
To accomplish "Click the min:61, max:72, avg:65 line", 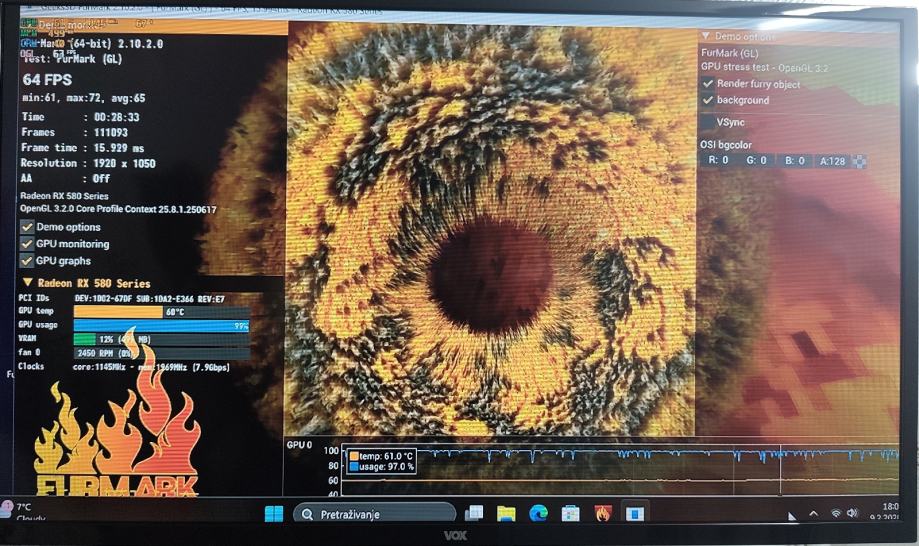I will click(84, 98).
